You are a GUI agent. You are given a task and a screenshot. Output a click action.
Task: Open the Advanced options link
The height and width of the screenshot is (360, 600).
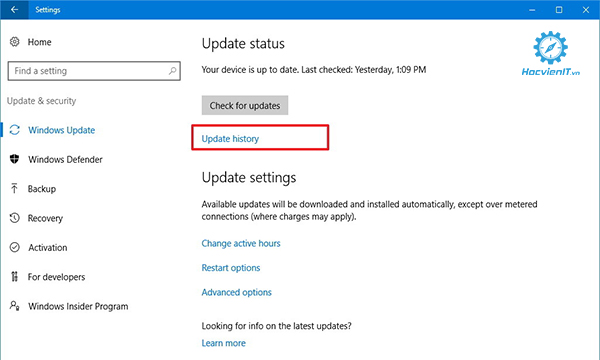pyautogui.click(x=236, y=292)
